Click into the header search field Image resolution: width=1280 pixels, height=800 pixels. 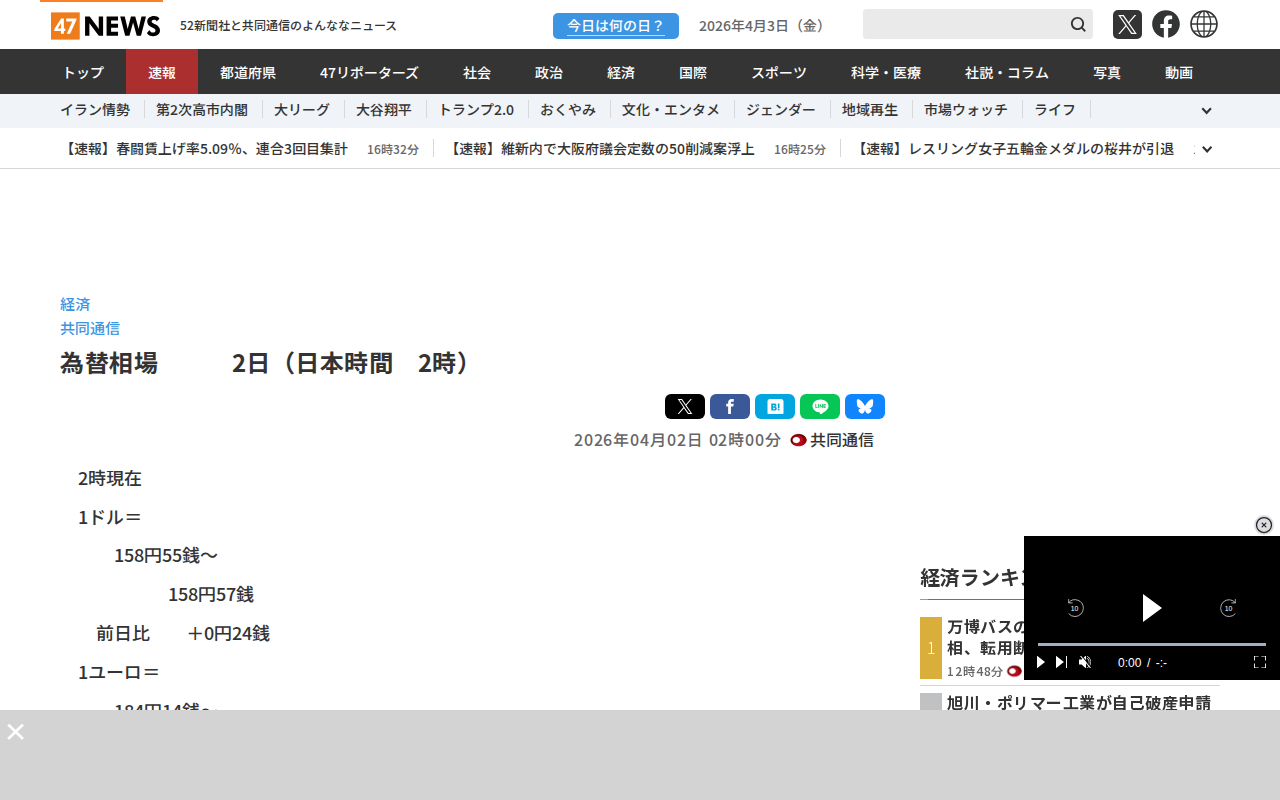click(962, 24)
